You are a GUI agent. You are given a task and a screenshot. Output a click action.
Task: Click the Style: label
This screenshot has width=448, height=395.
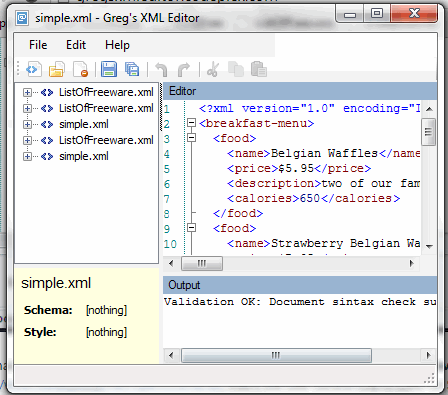pos(40,332)
